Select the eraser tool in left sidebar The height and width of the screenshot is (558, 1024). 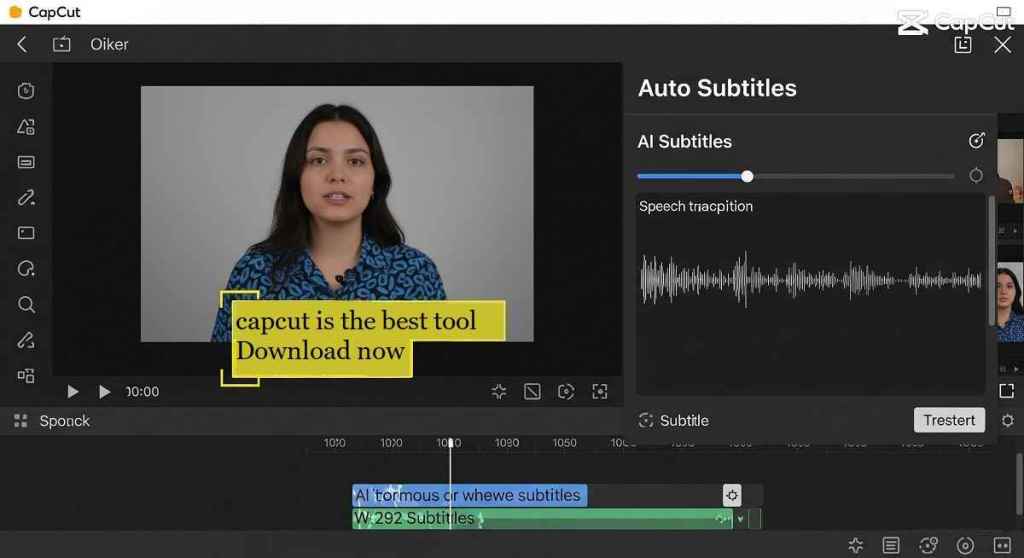[26, 340]
